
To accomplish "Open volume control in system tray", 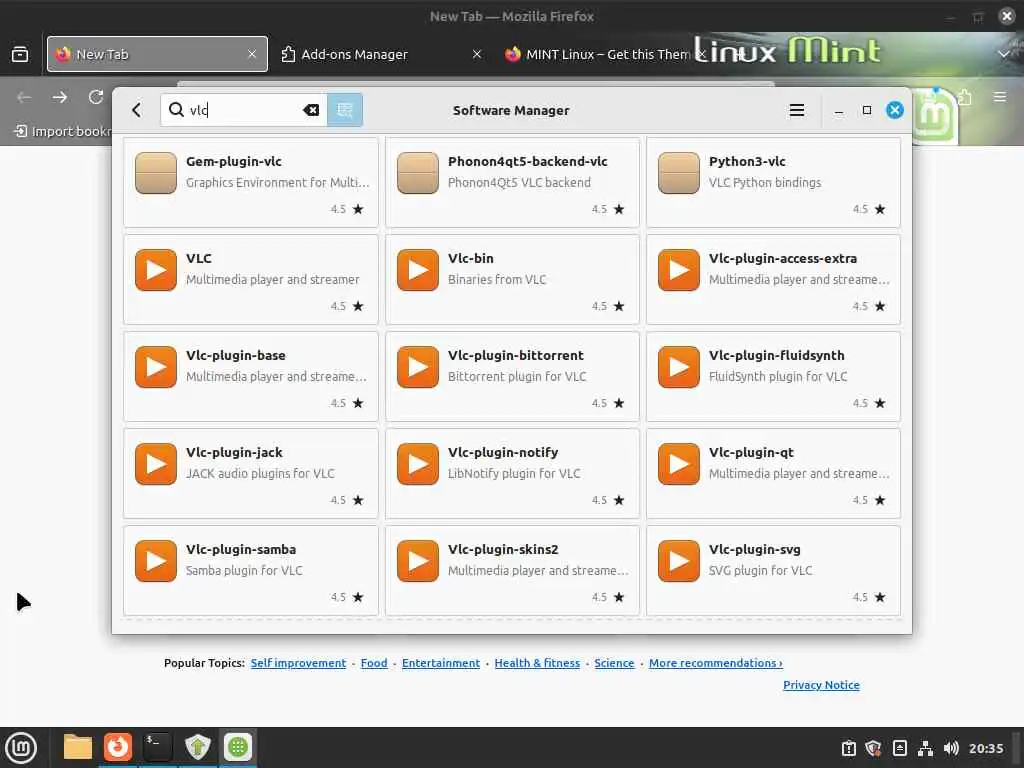I will tap(951, 748).
